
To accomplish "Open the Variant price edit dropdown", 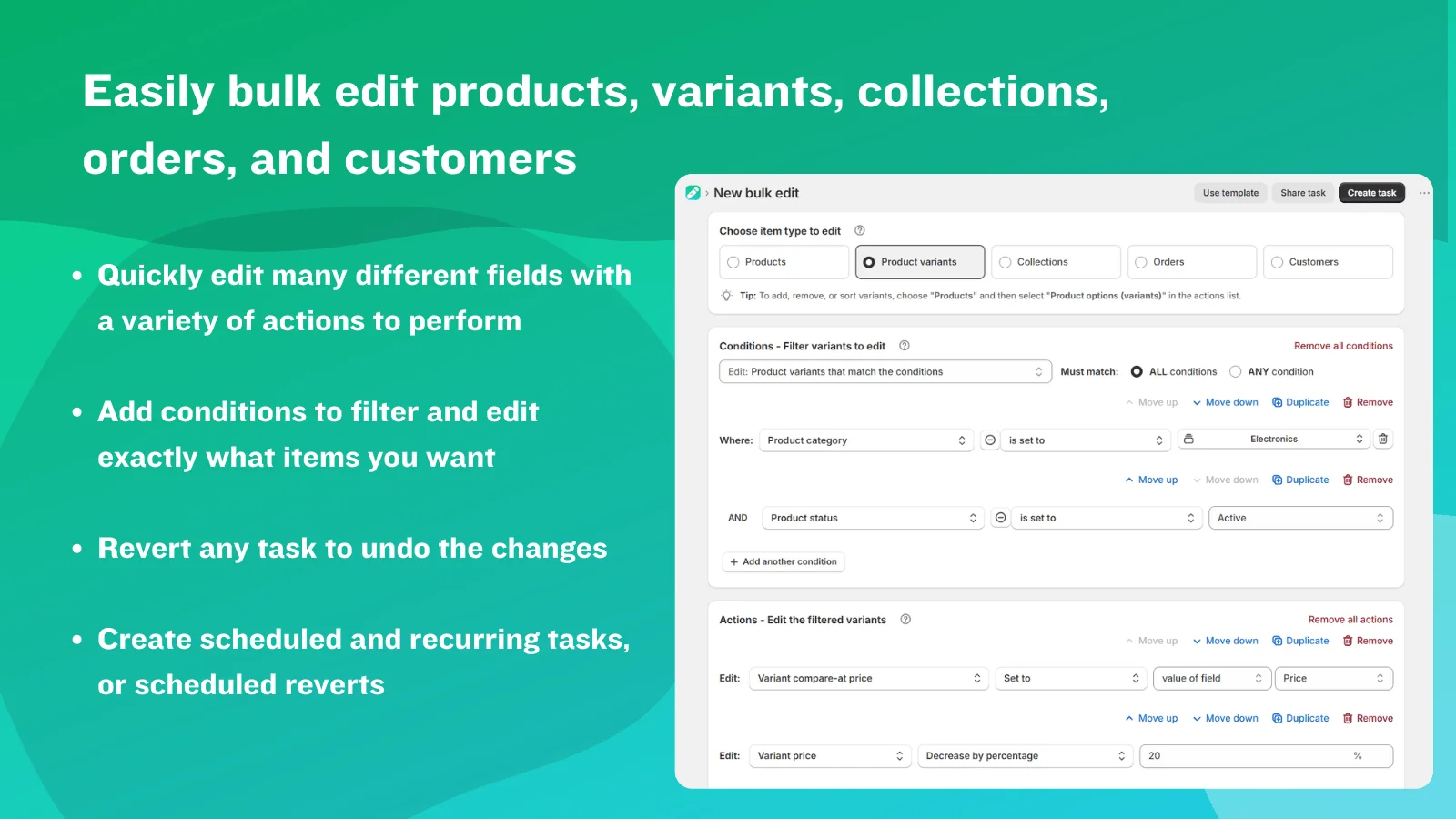I will point(830,756).
